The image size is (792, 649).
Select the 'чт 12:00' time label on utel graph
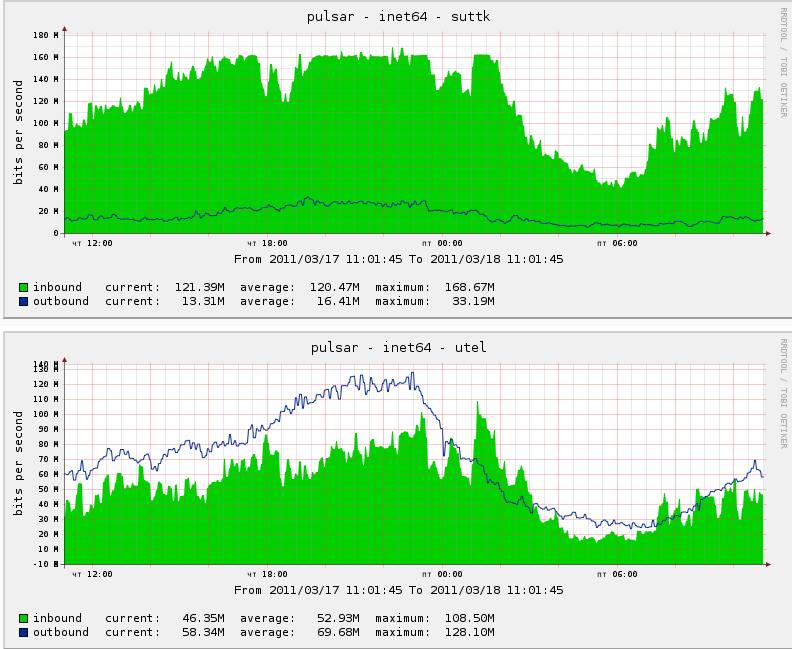(92, 574)
